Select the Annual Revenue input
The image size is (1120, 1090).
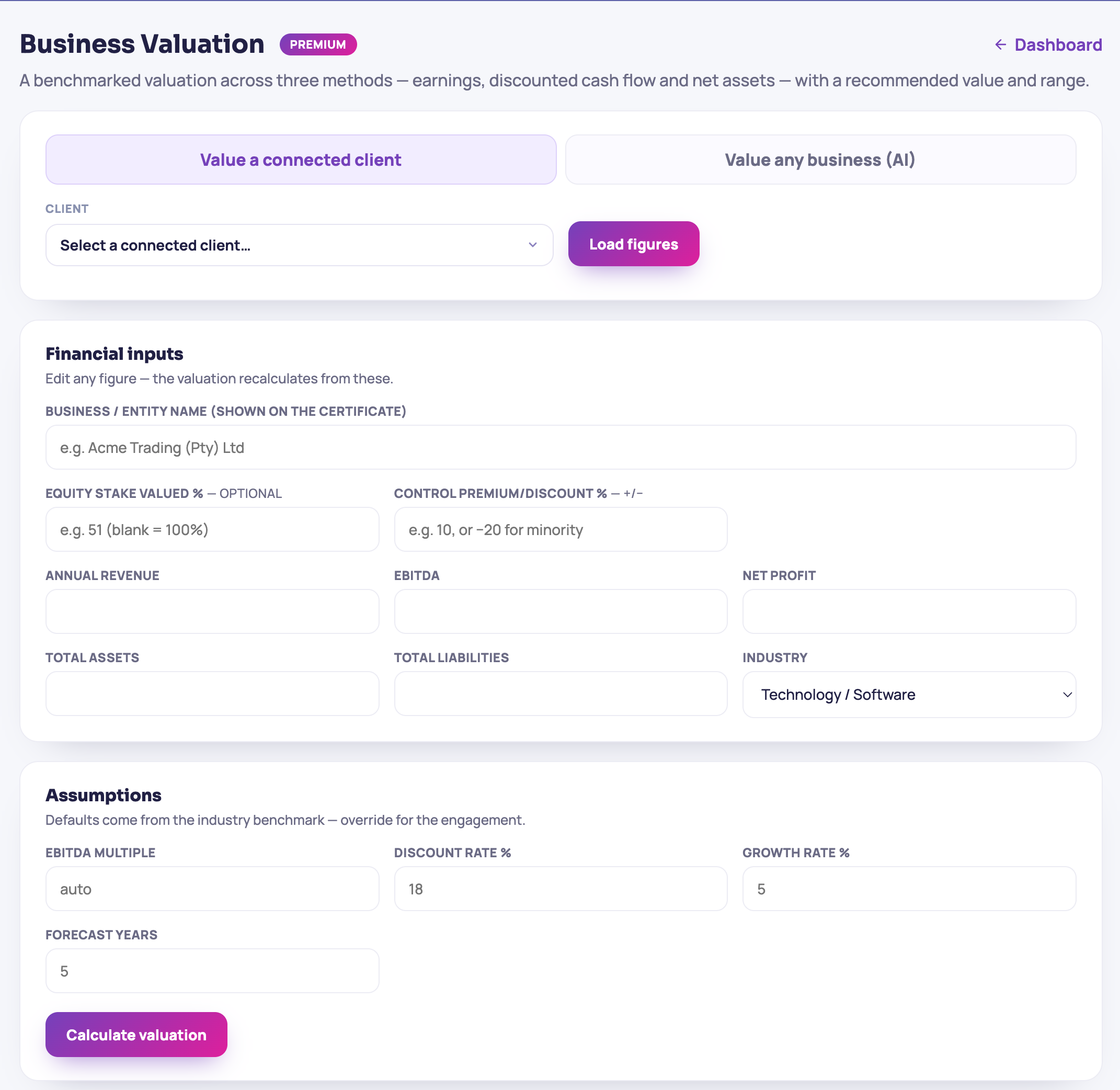tap(212, 611)
